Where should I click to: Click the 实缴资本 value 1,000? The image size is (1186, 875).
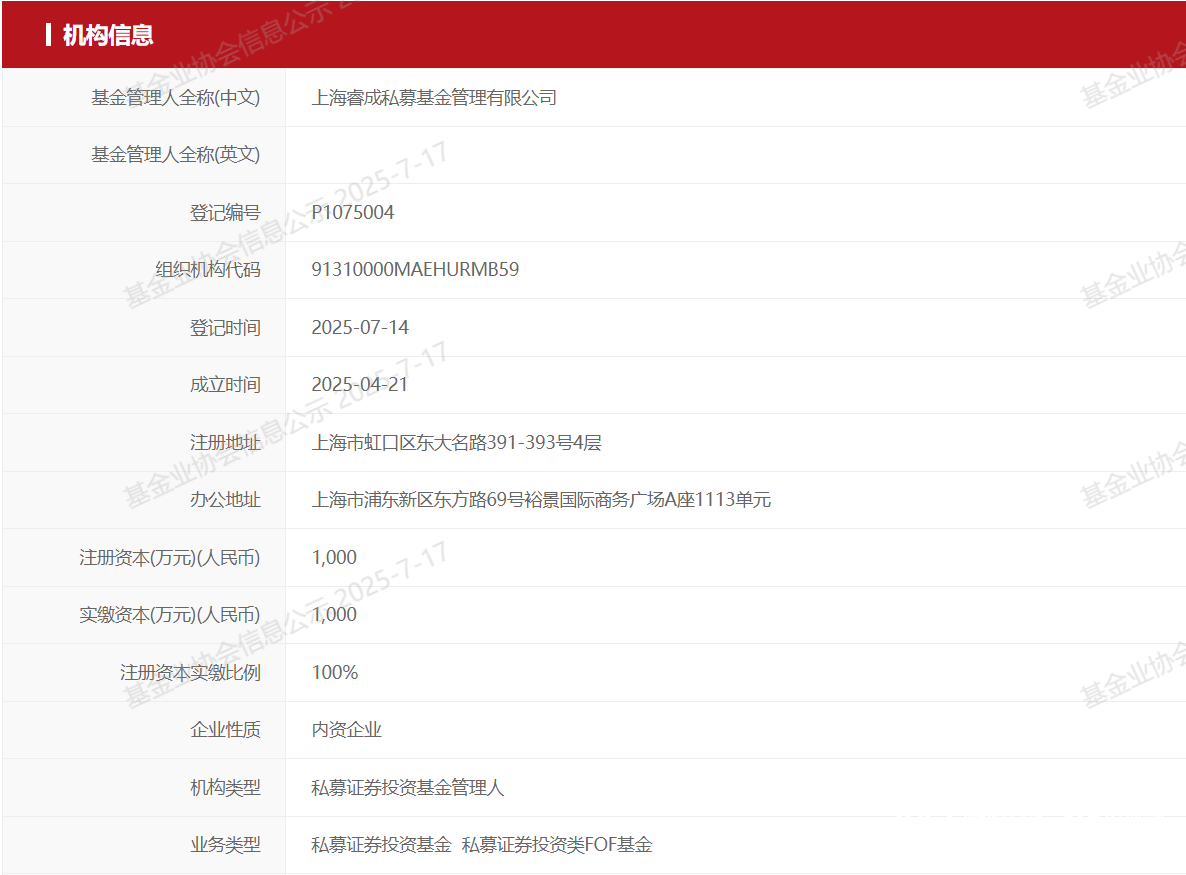(334, 614)
